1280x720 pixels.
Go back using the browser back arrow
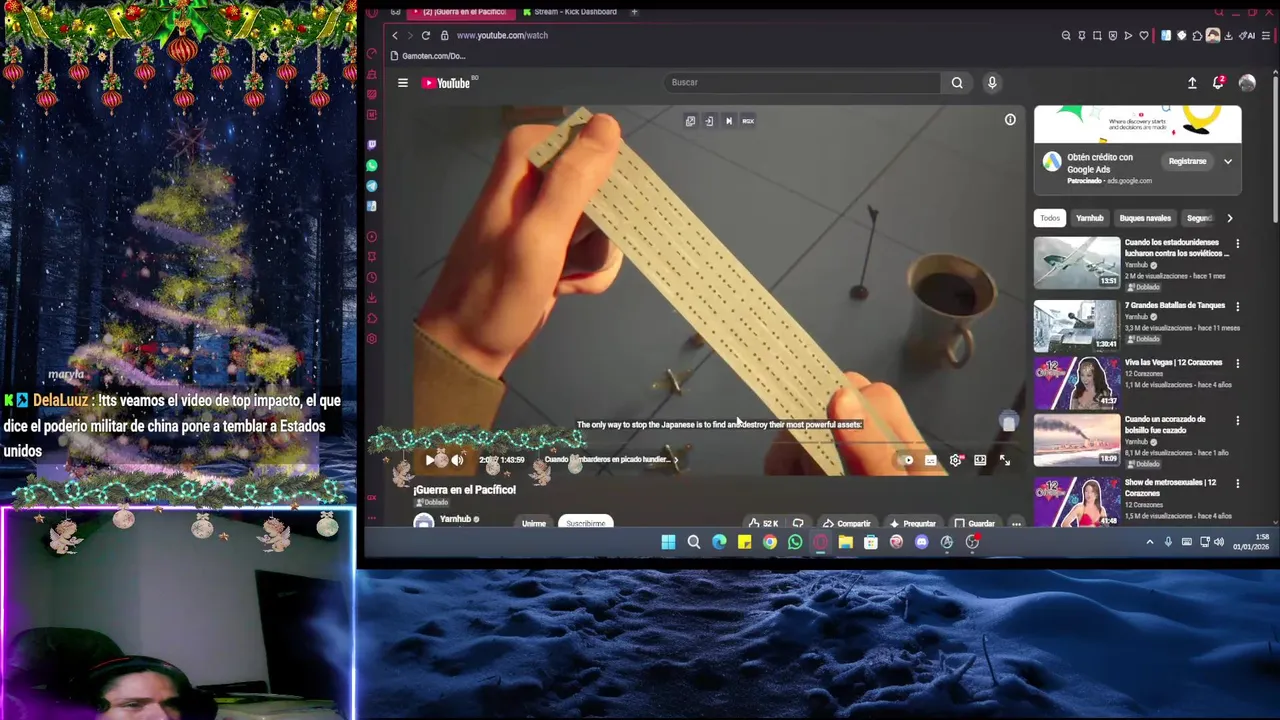tap(394, 35)
